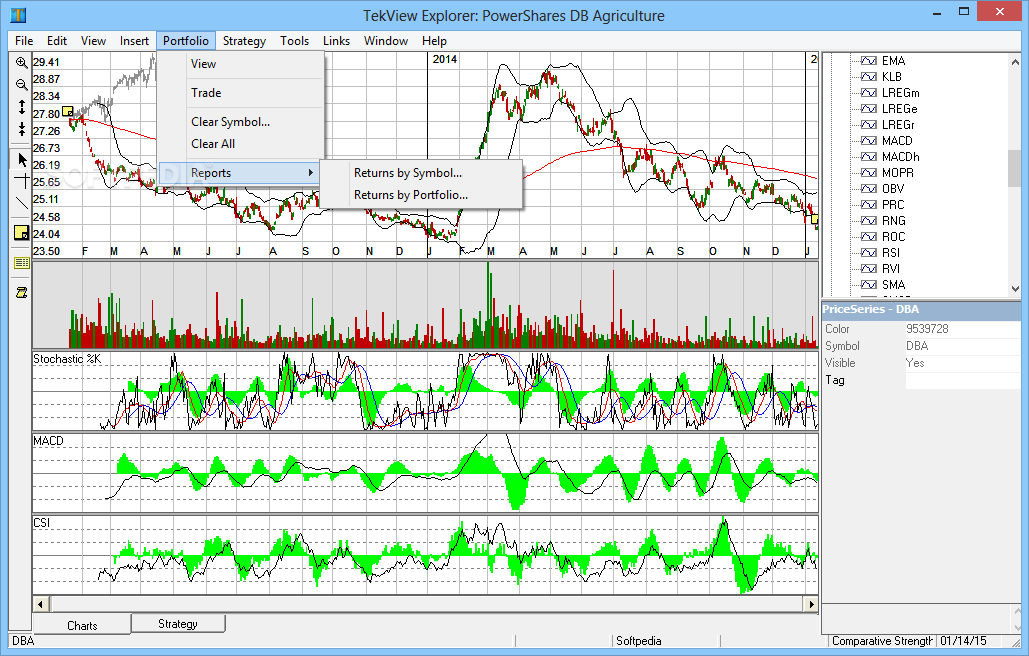This screenshot has height=656, width=1029.
Task: Click the chart scrollbar right arrow
Action: pyautogui.click(x=811, y=604)
